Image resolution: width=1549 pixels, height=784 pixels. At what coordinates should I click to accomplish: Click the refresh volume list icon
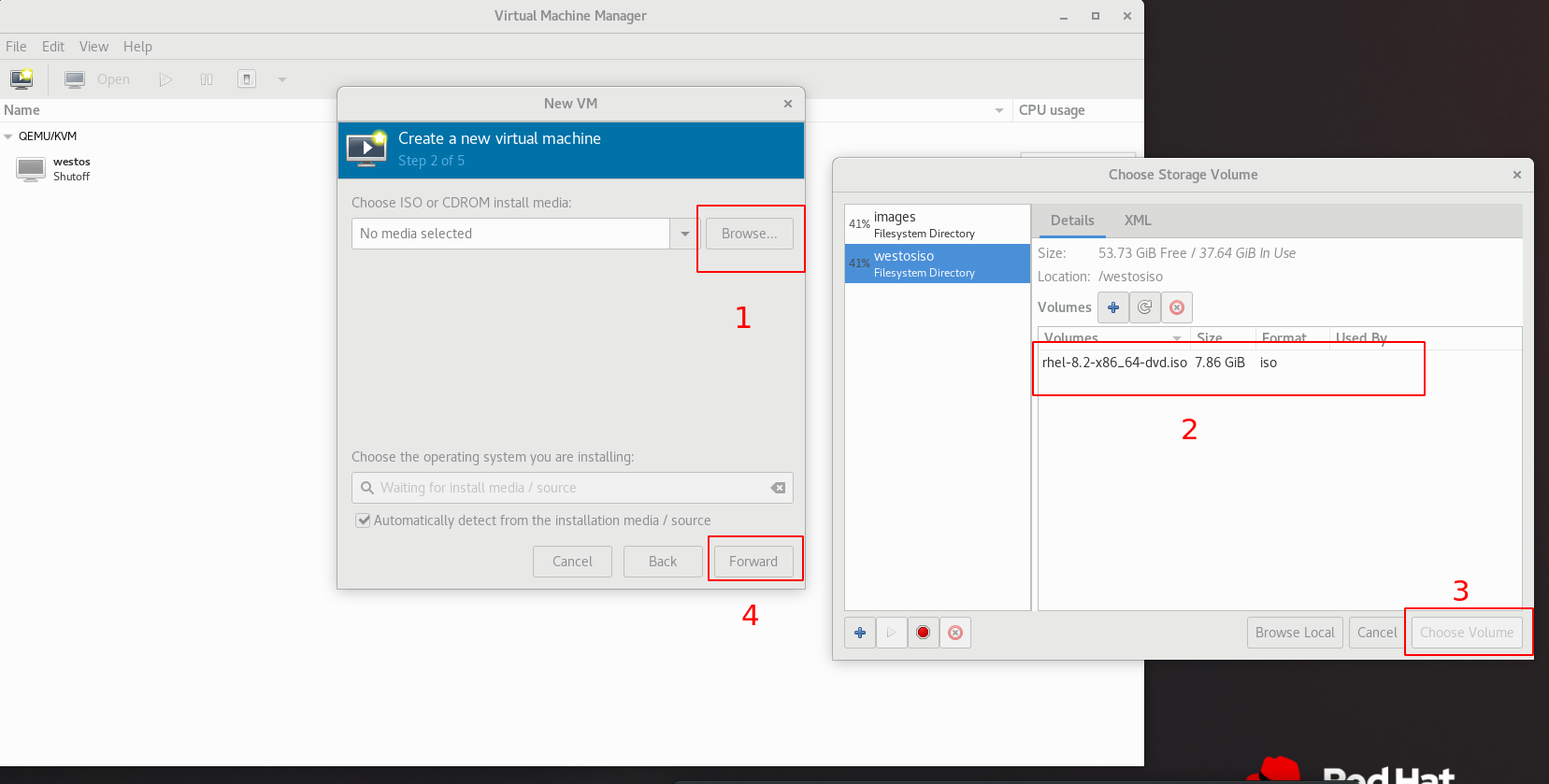(x=1145, y=307)
